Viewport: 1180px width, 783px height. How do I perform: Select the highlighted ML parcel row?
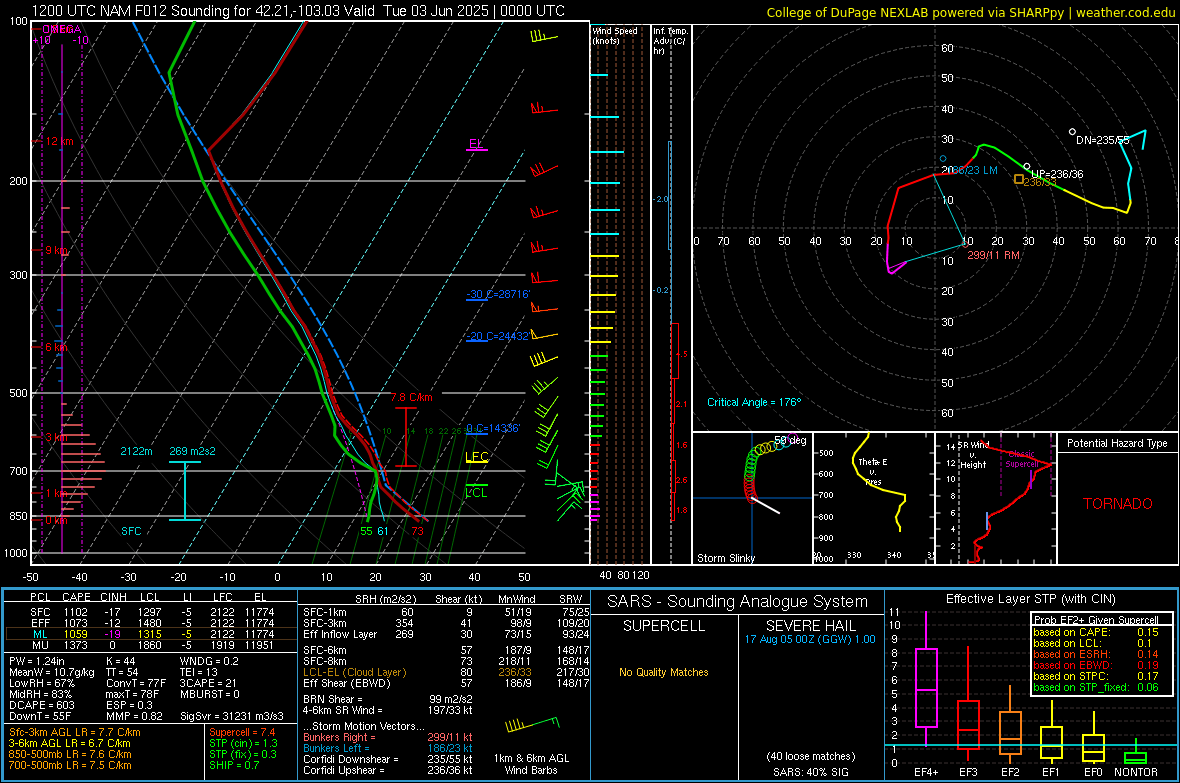coord(151,634)
